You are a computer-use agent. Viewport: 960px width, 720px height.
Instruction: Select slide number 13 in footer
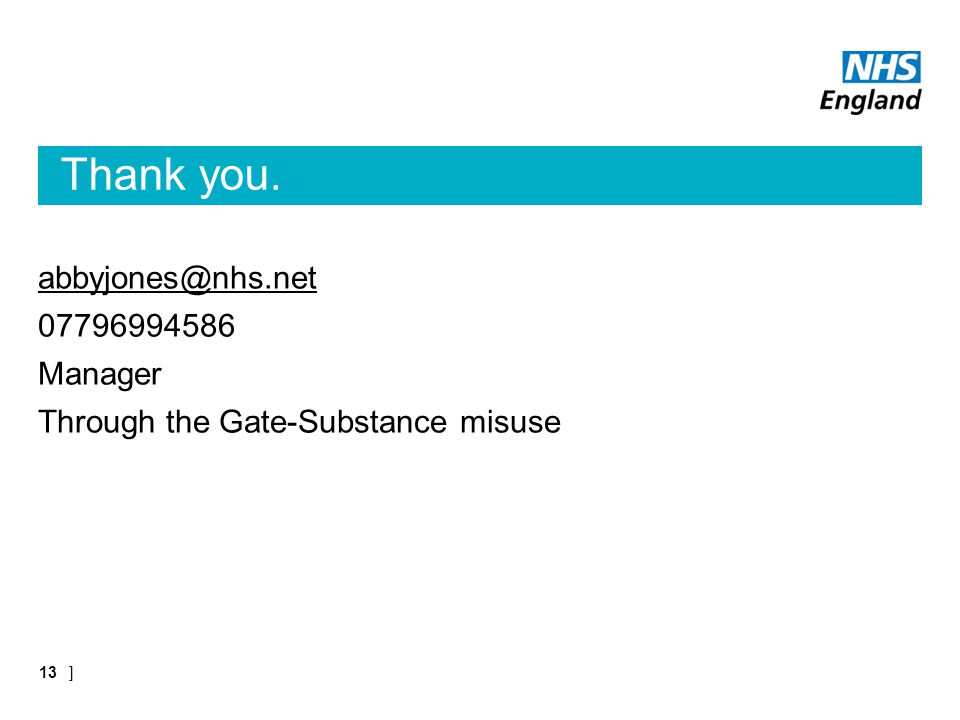coord(48,672)
